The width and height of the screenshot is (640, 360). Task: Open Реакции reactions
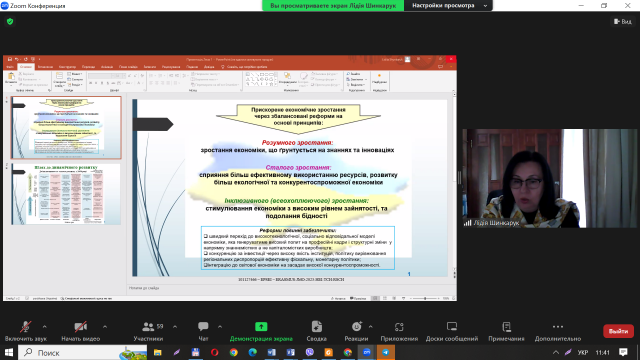point(356,331)
